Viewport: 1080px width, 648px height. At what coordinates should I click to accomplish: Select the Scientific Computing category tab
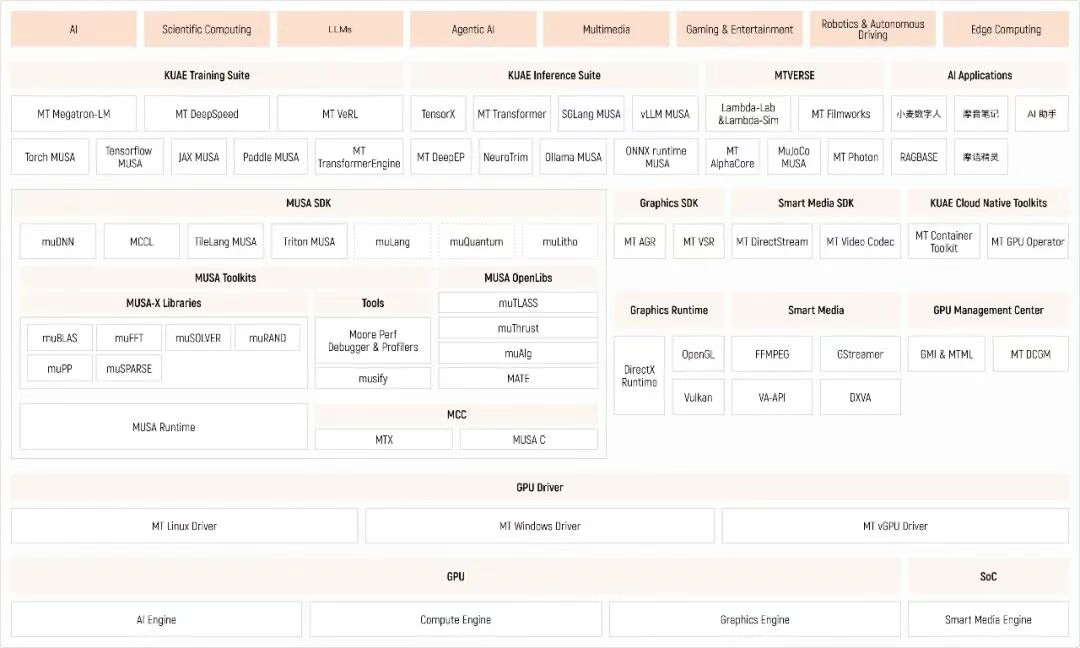click(207, 30)
